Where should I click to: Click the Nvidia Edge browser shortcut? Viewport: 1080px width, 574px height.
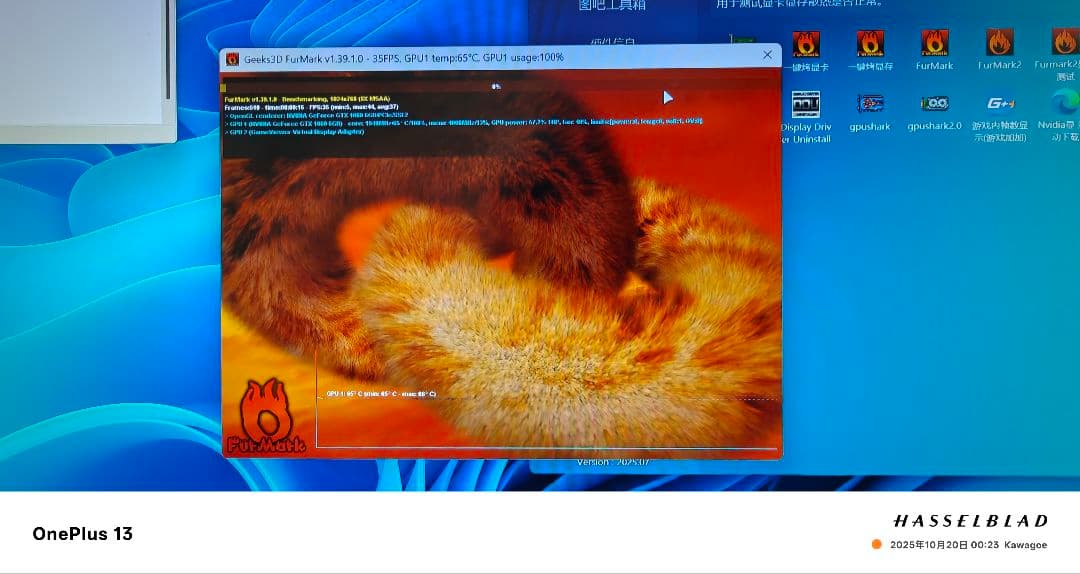click(1062, 106)
